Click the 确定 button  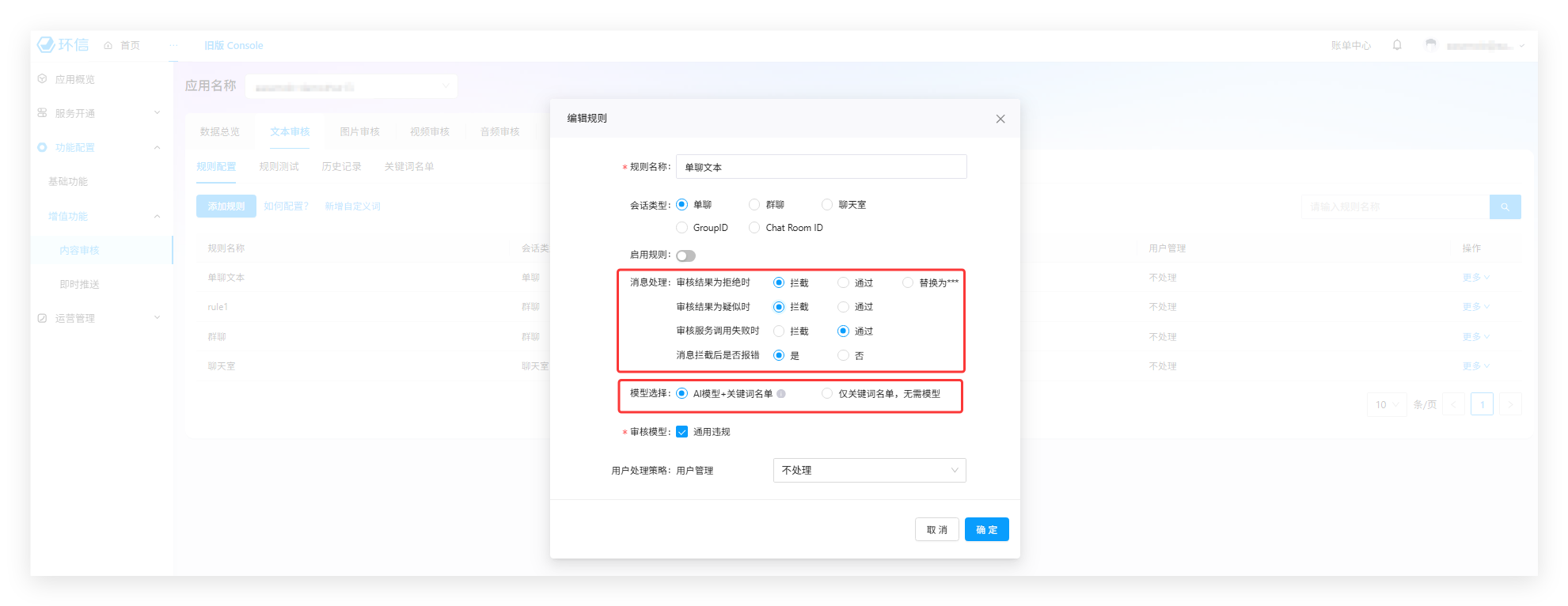tap(986, 530)
